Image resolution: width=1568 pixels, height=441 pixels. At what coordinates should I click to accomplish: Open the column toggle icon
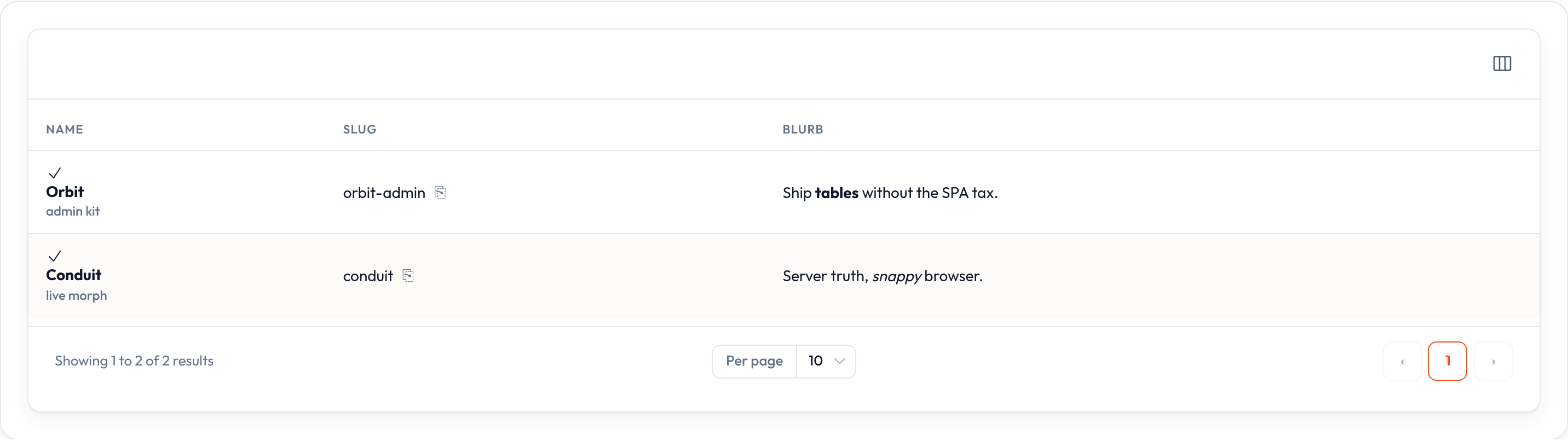coord(1502,64)
